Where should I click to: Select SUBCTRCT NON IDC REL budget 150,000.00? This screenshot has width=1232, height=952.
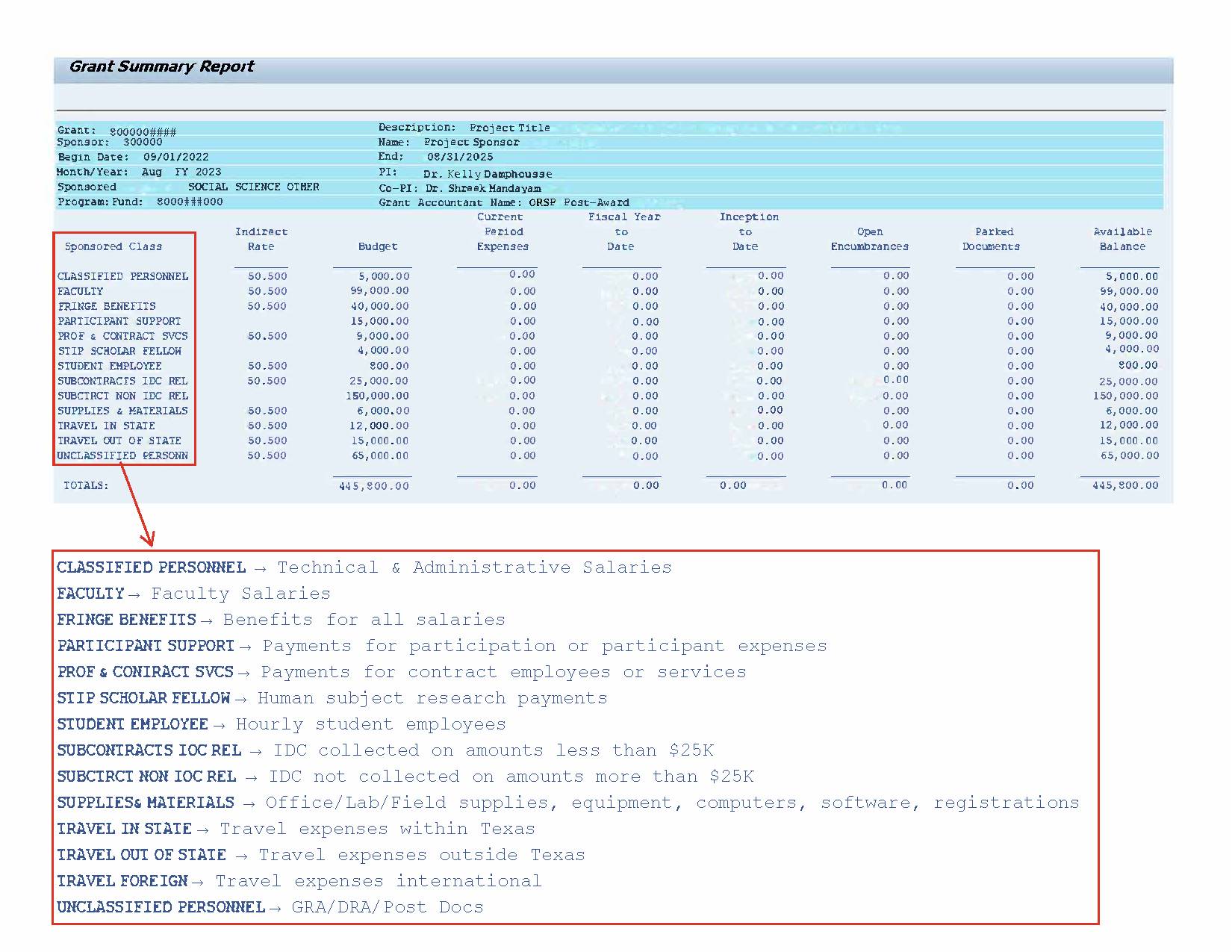coord(377,396)
